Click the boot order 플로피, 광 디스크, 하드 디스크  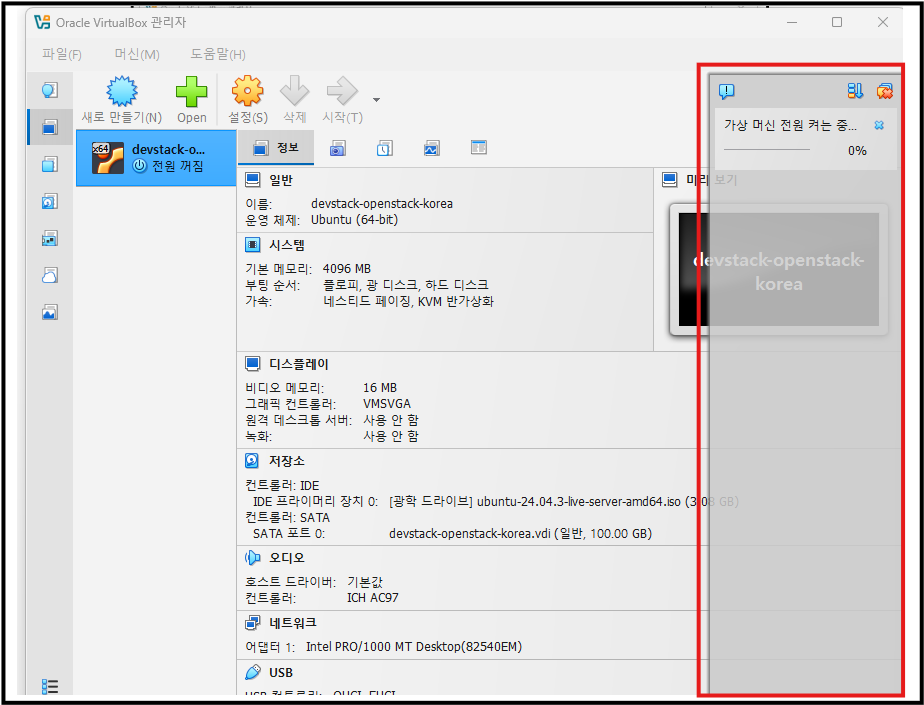point(405,285)
